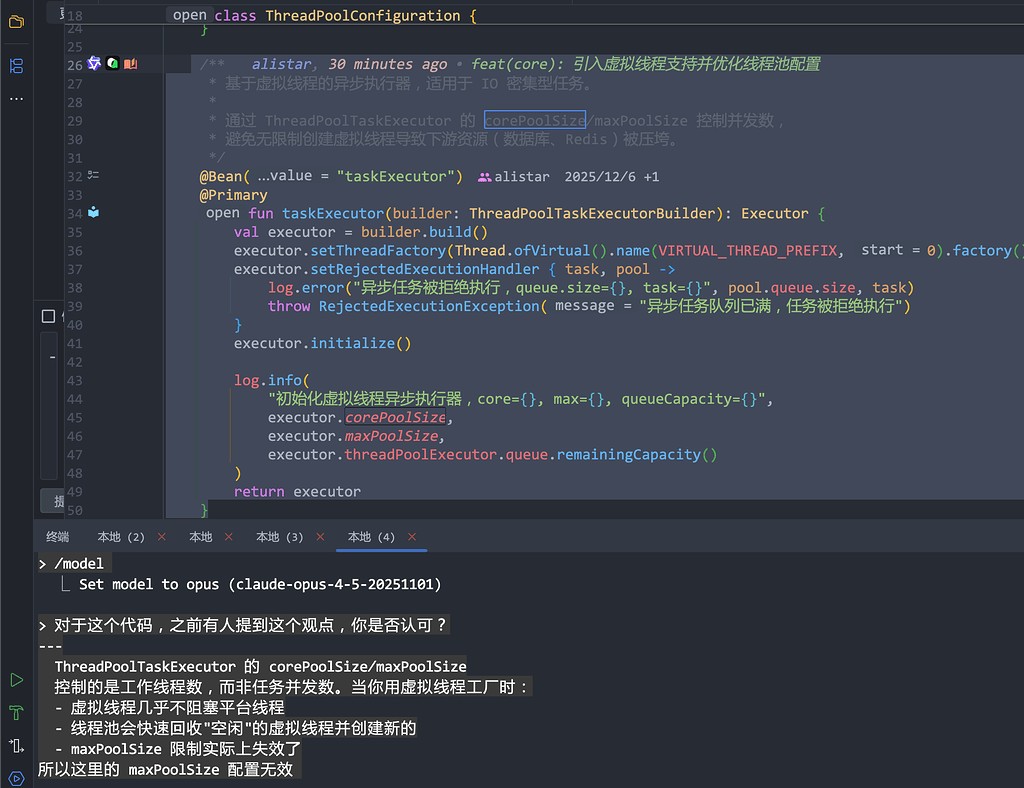Click the checklist gutter icon on line 32
This screenshot has height=788, width=1024.
[x=93, y=175]
